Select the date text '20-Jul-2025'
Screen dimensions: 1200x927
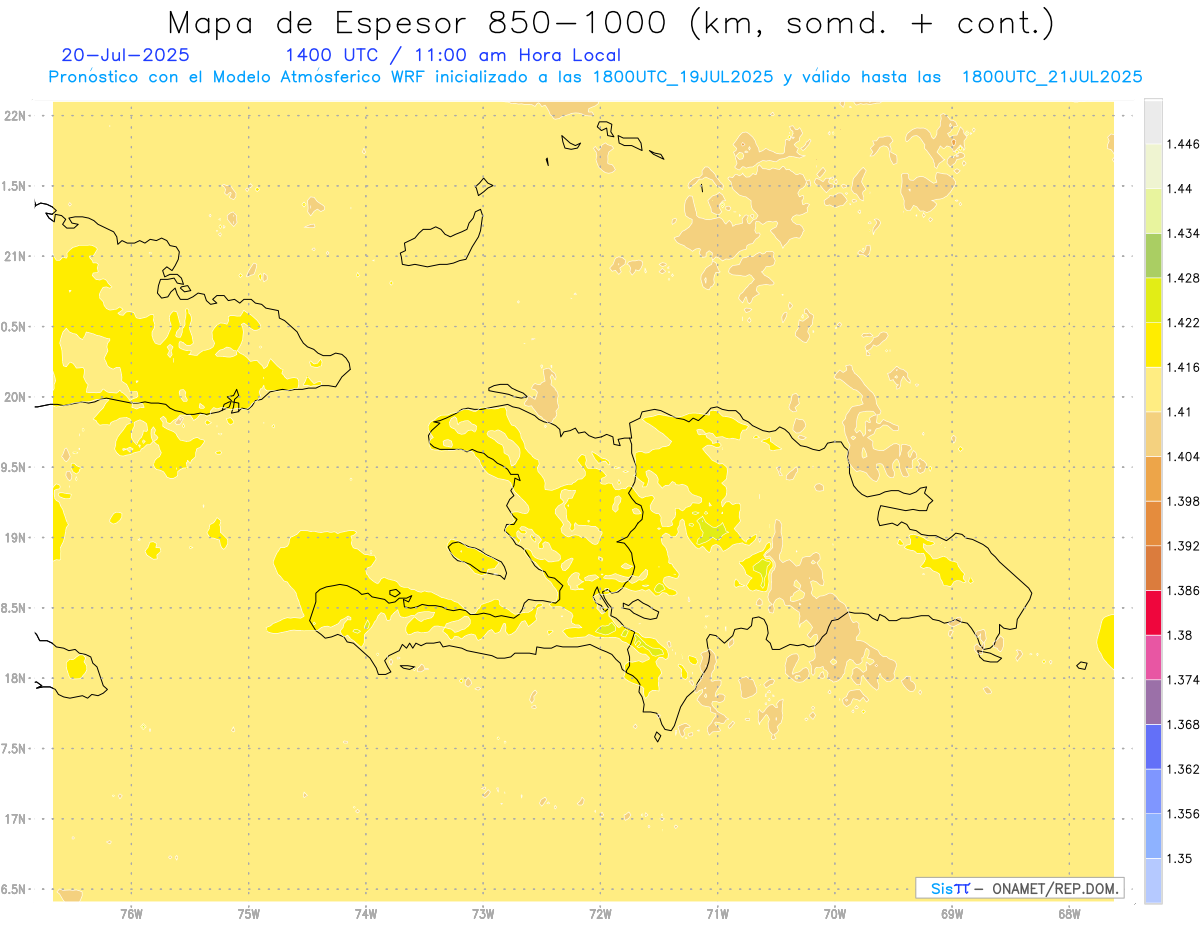pos(125,55)
